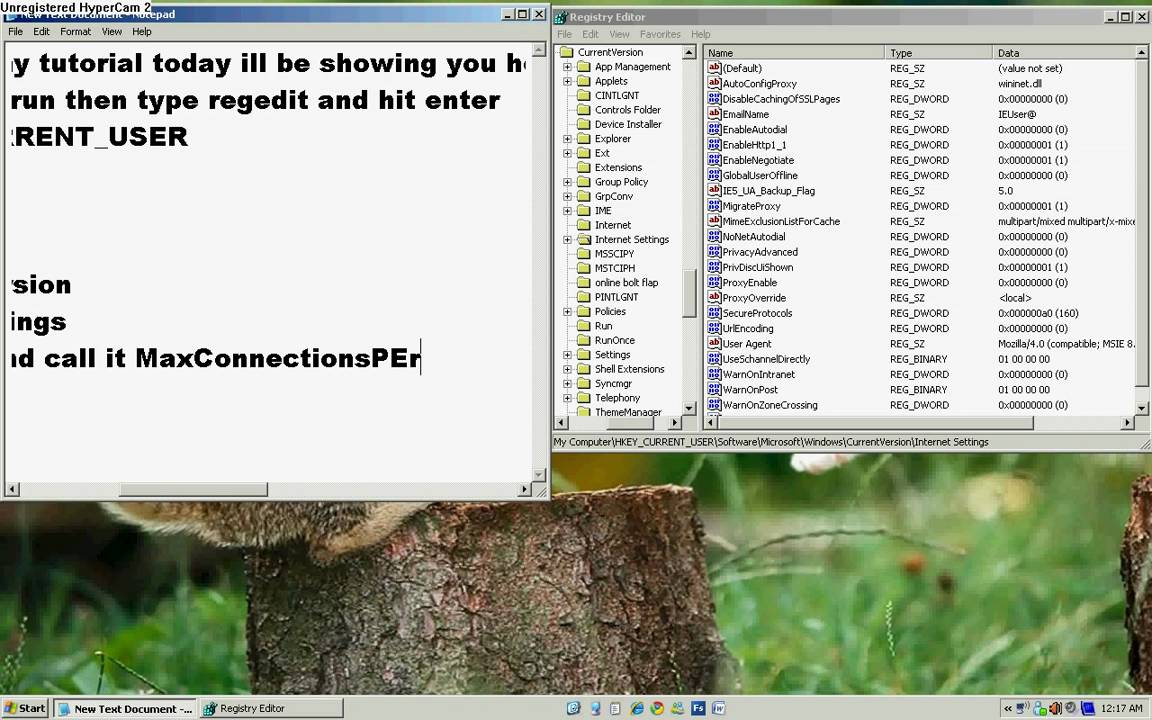Open Registry Editor View menu

pos(619,34)
